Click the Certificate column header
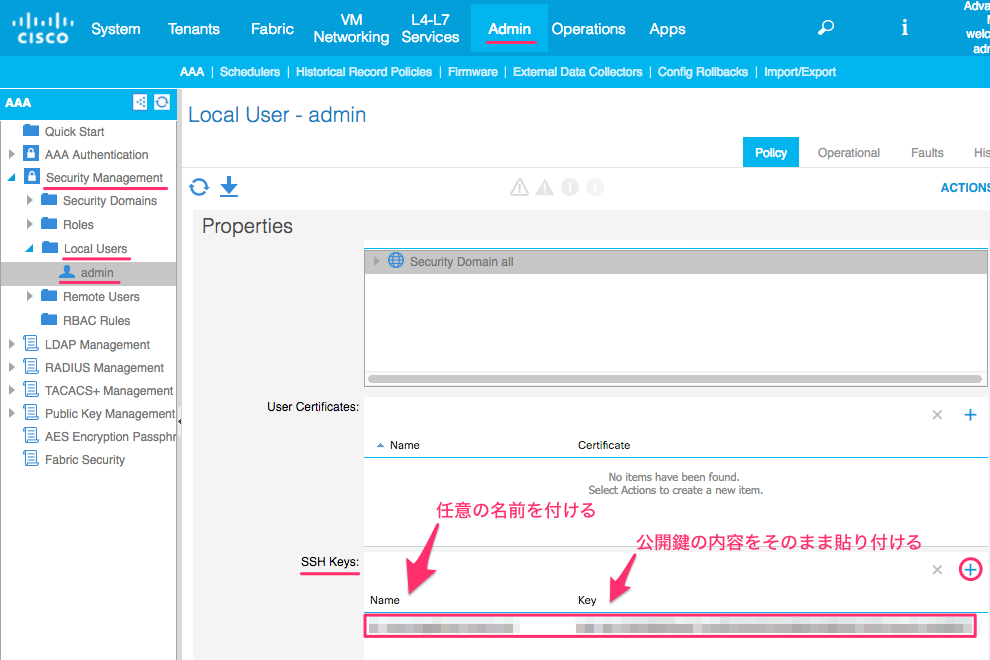Screen dimensions: 990x660 tap(604, 445)
